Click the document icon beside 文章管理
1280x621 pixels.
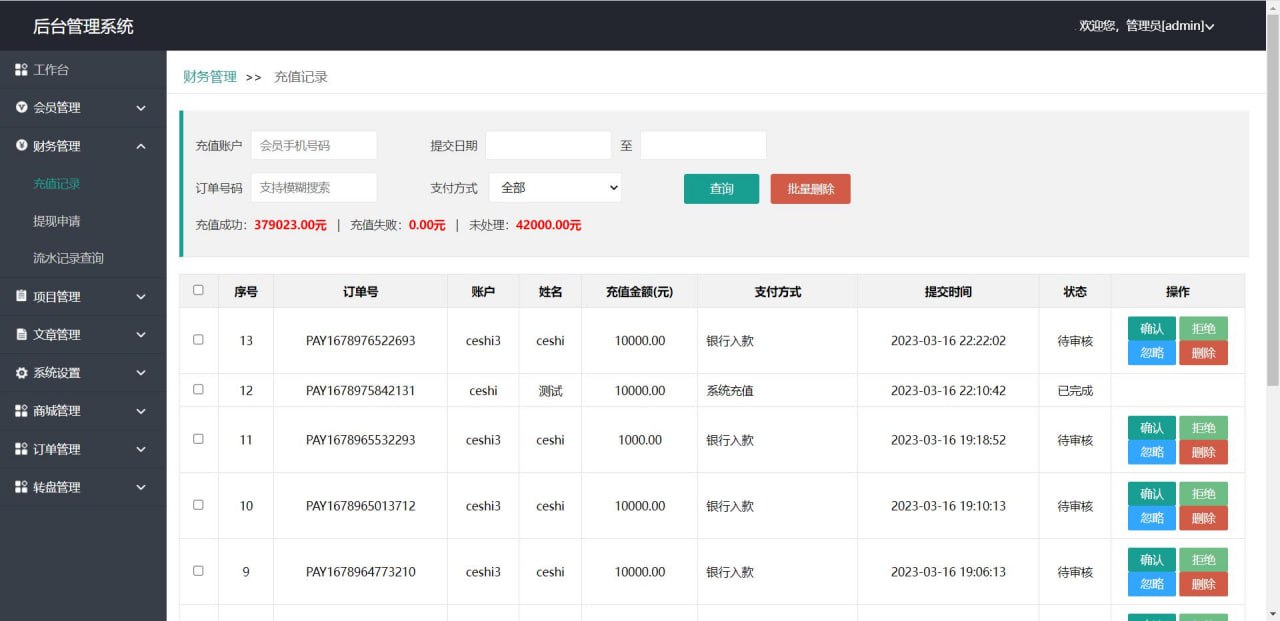(21, 334)
